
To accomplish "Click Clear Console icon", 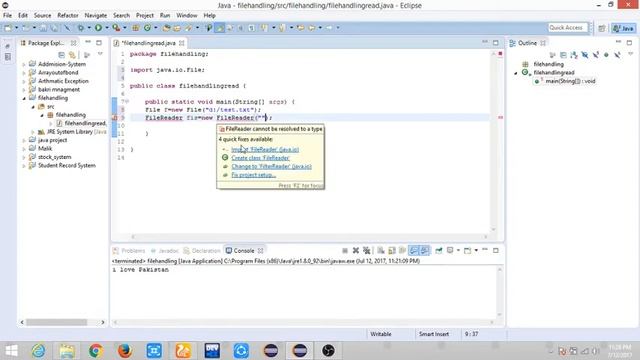I will click(x=381, y=251).
